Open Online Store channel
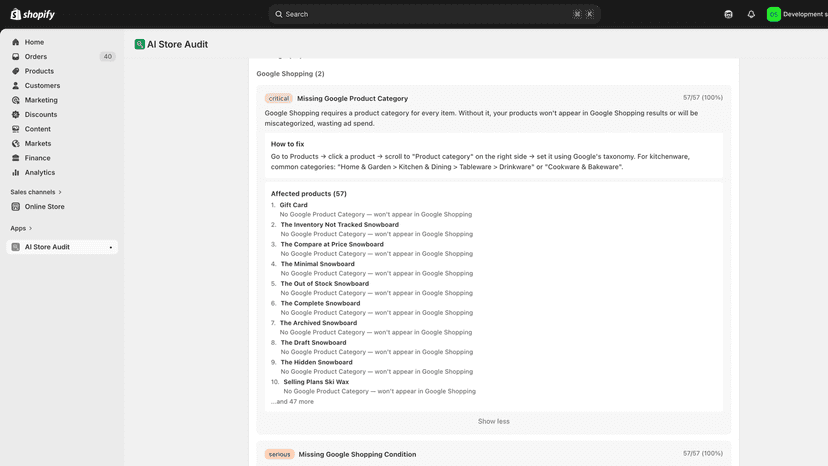Screen dimensions: 828x466 tap(44, 207)
